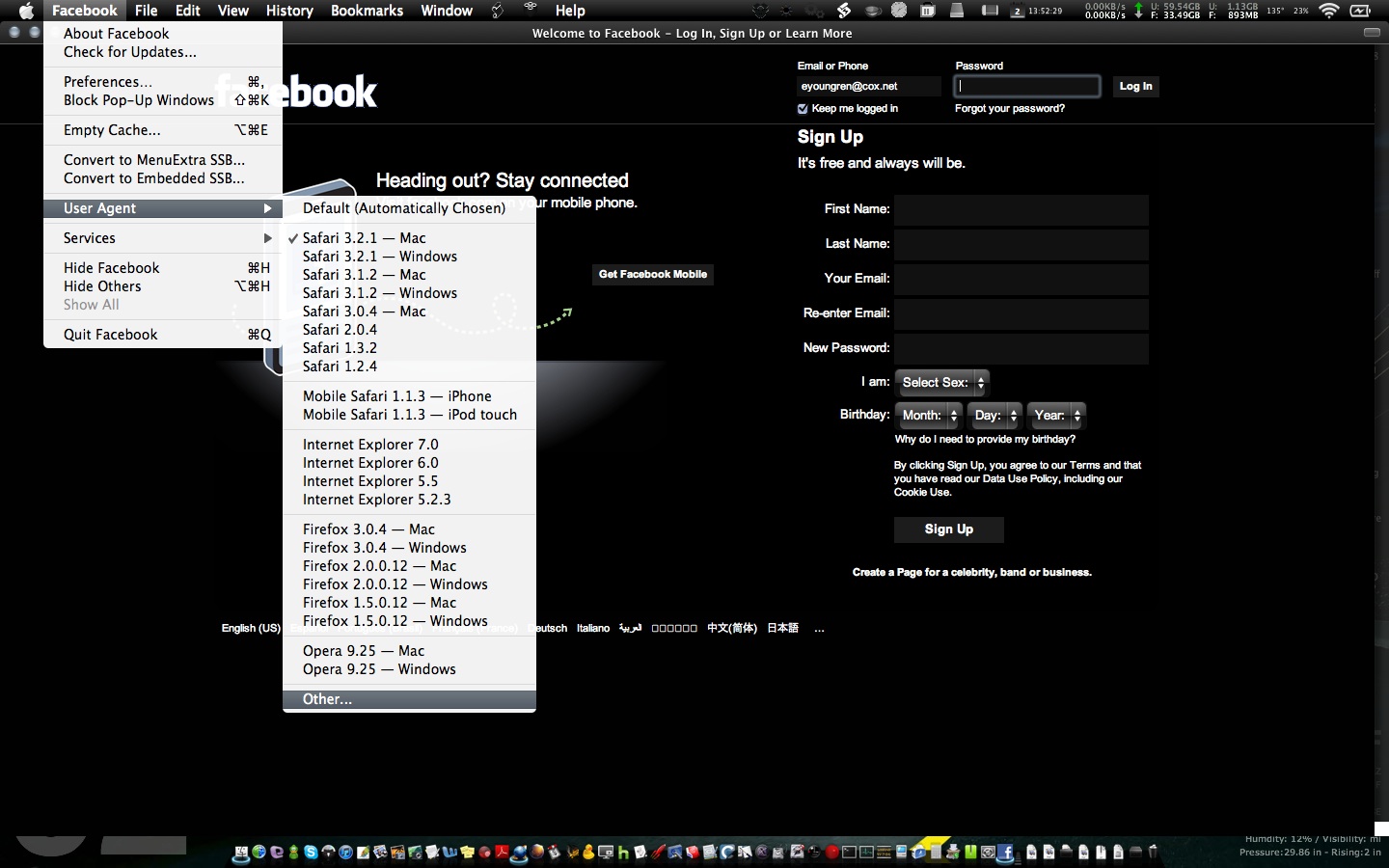Click the Wi-Fi status icon
1389x868 pixels.
[x=1328, y=11]
